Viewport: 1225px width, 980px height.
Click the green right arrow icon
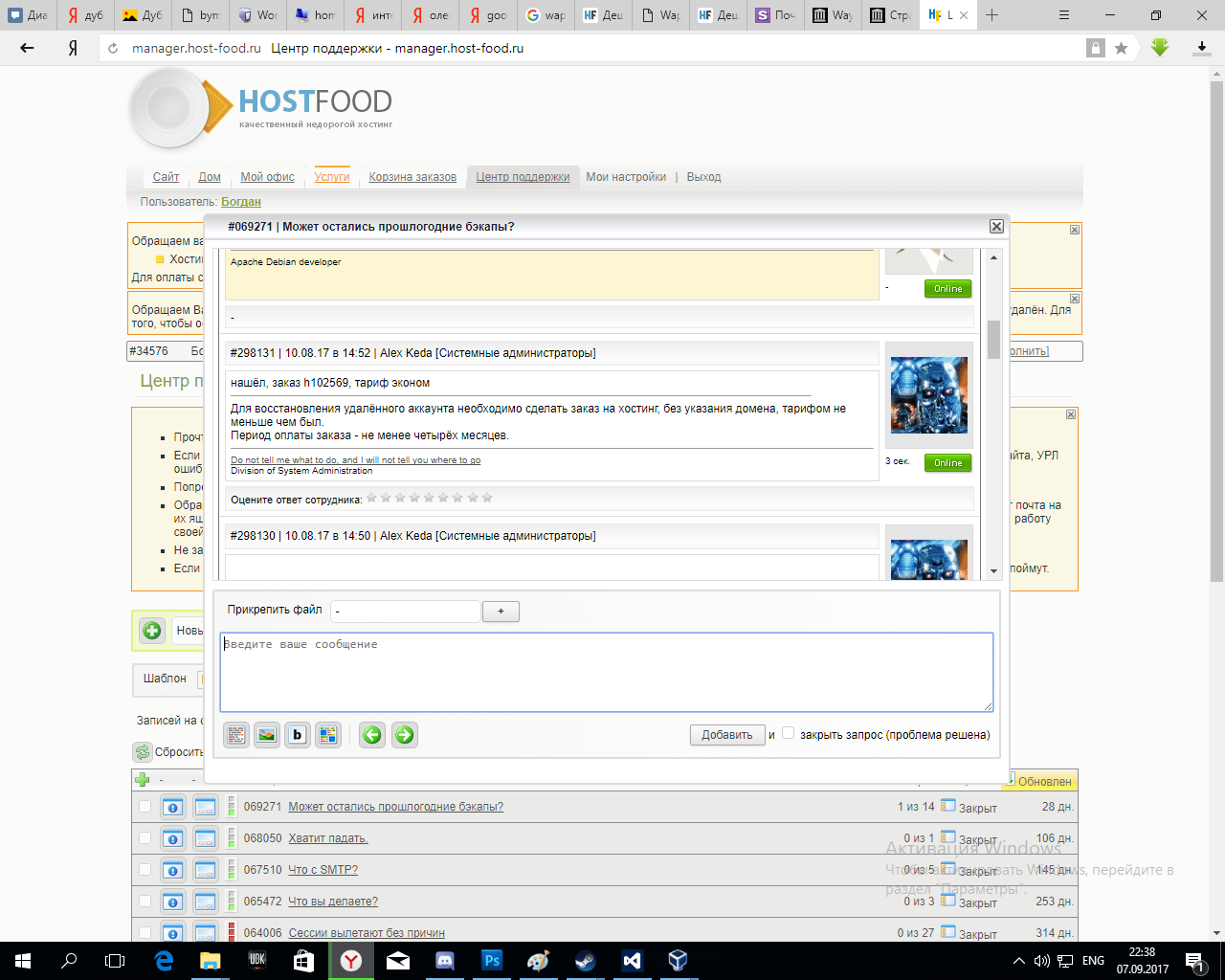(405, 735)
